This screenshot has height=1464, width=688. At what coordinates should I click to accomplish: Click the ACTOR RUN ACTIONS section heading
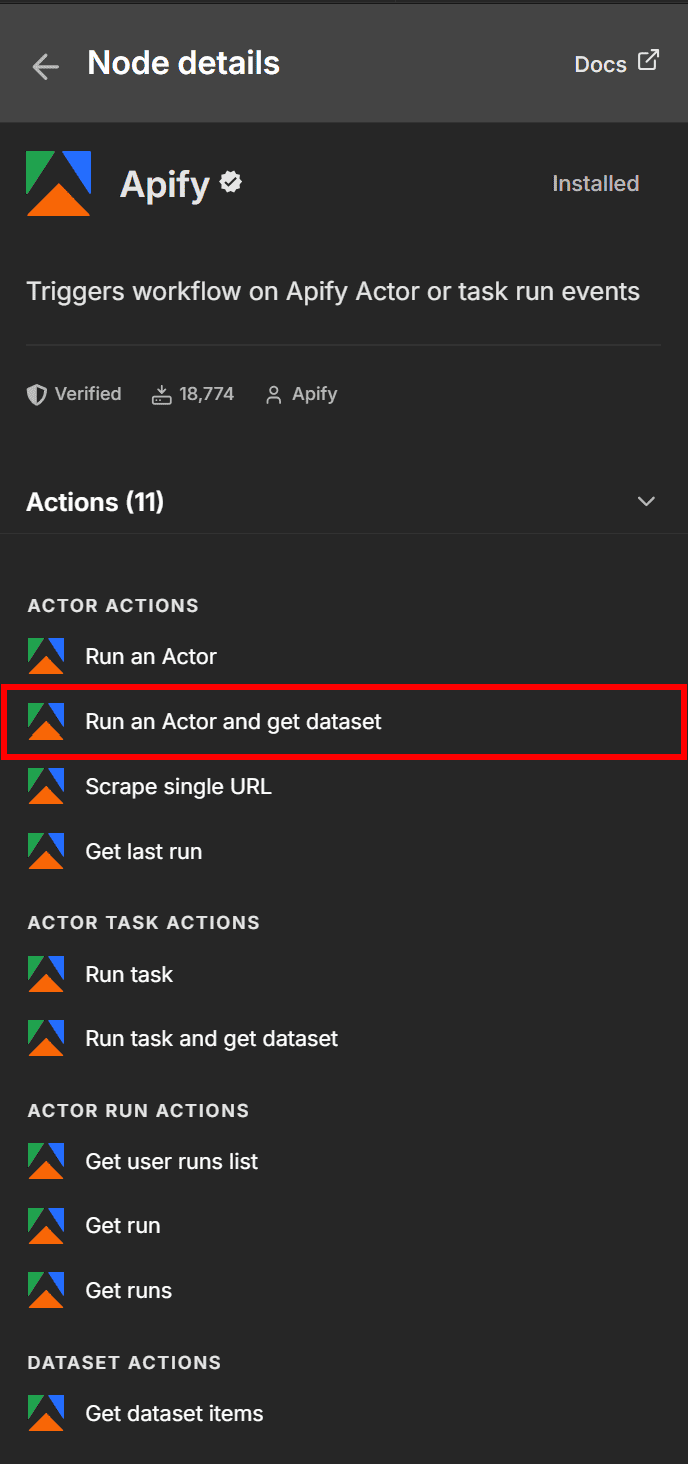(138, 1111)
